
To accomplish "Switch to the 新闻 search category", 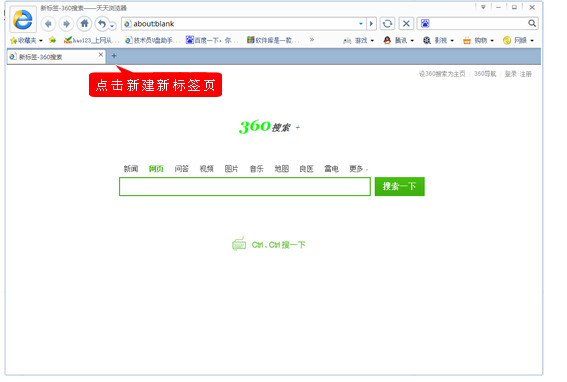I will pos(131,169).
